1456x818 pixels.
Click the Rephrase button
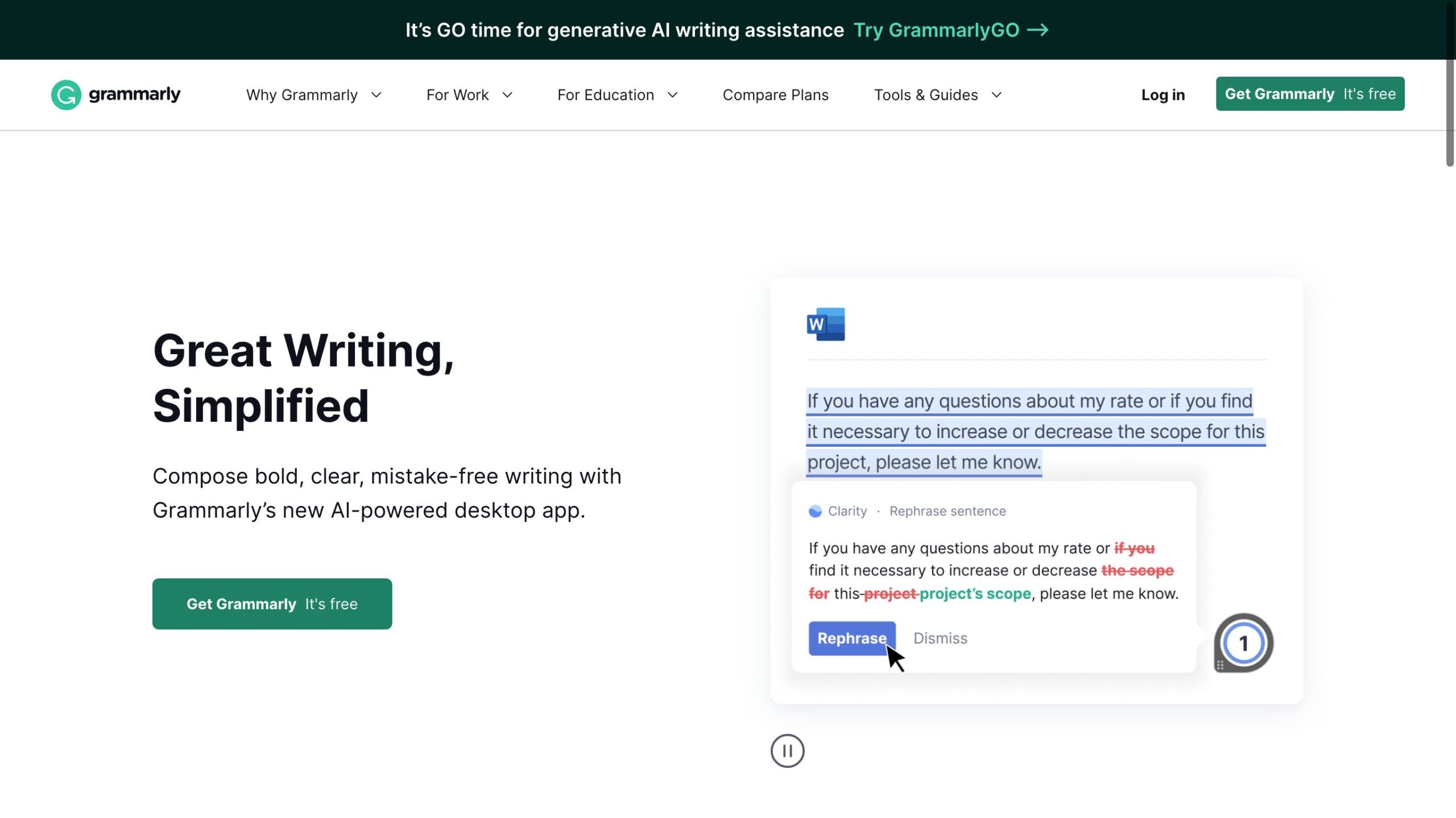tap(852, 638)
